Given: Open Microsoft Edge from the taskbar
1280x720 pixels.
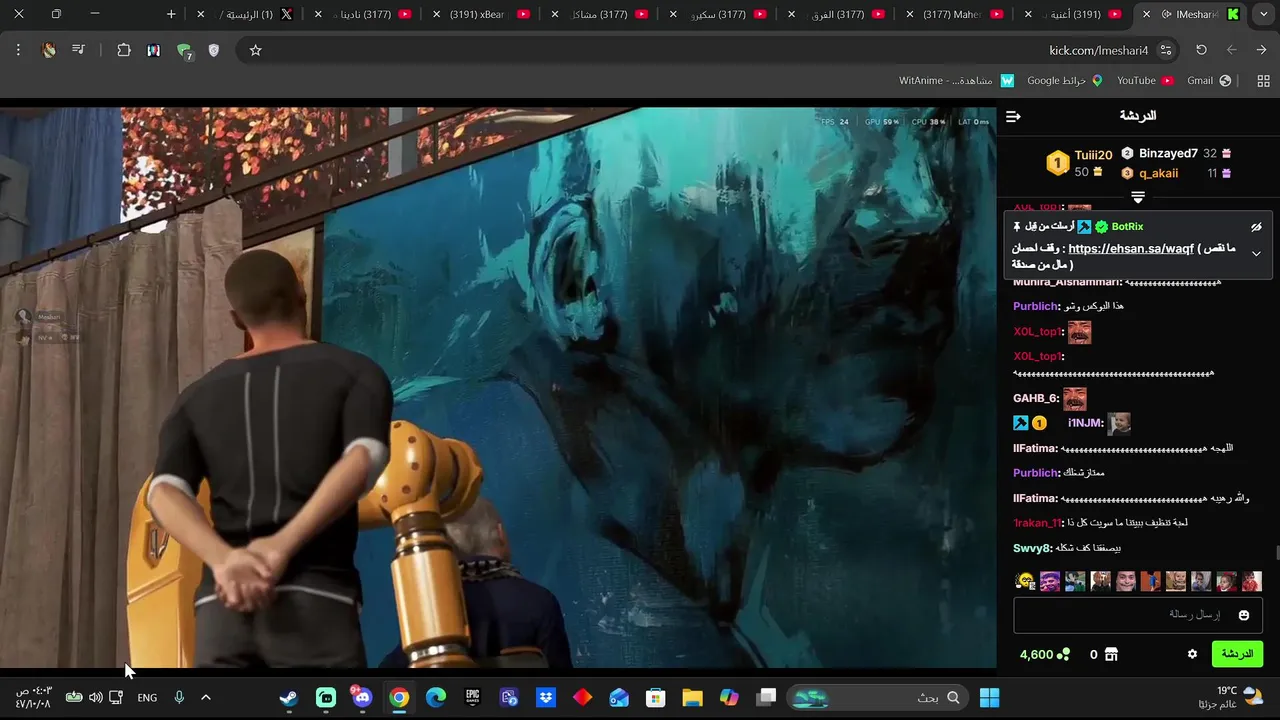Looking at the screenshot, I should pyautogui.click(x=436, y=697).
